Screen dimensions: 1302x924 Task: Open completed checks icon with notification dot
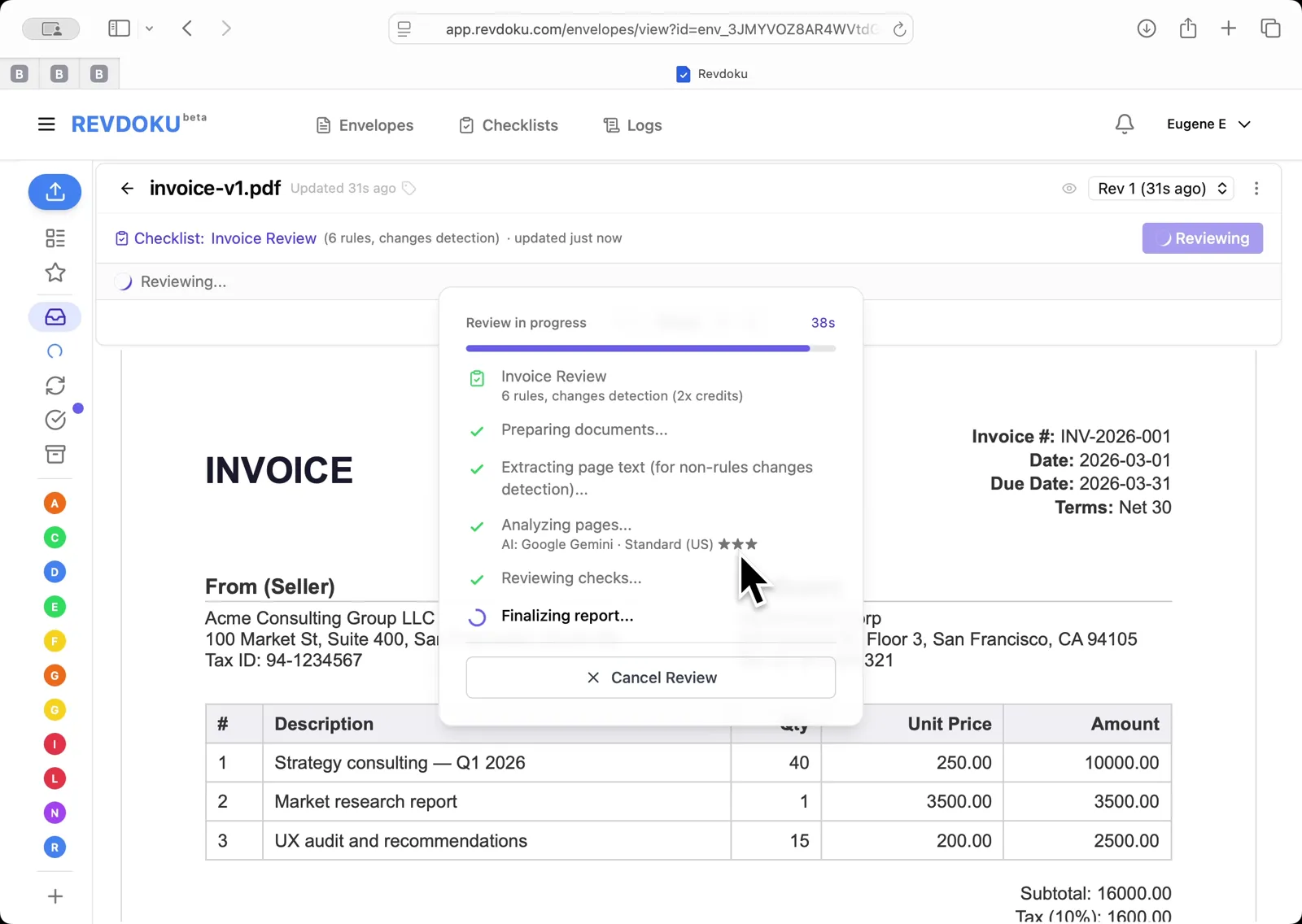[55, 420]
